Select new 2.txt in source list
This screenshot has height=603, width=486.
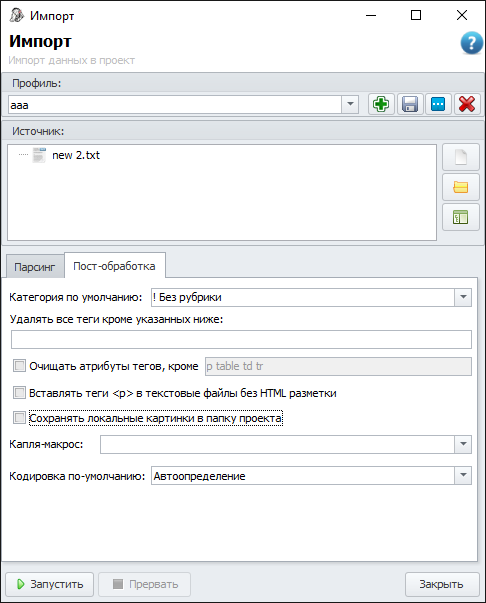click(76, 155)
